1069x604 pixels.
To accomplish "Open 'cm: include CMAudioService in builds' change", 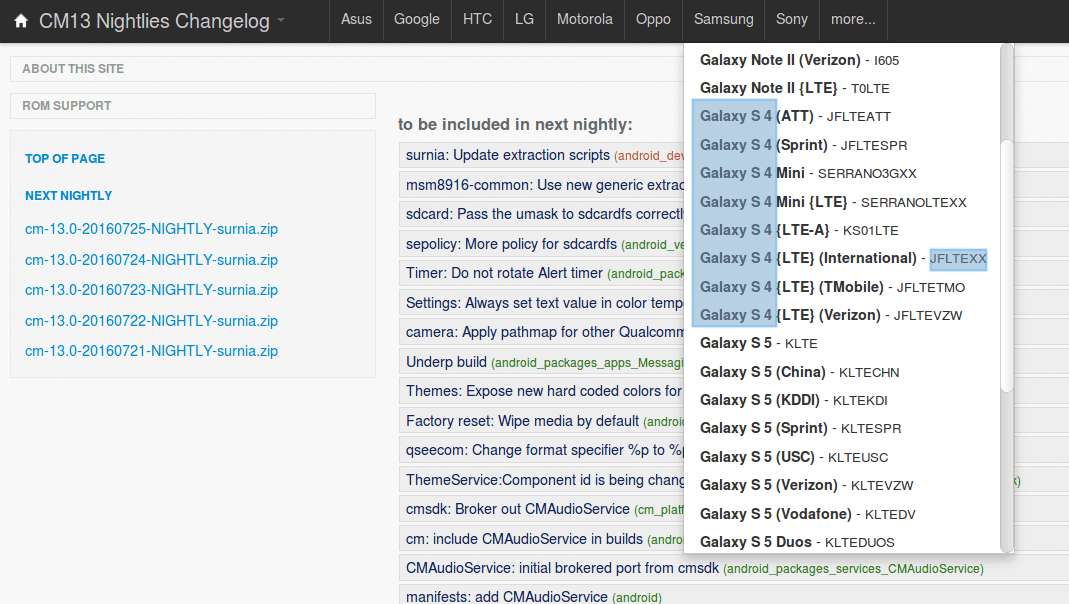I will (524, 539).
